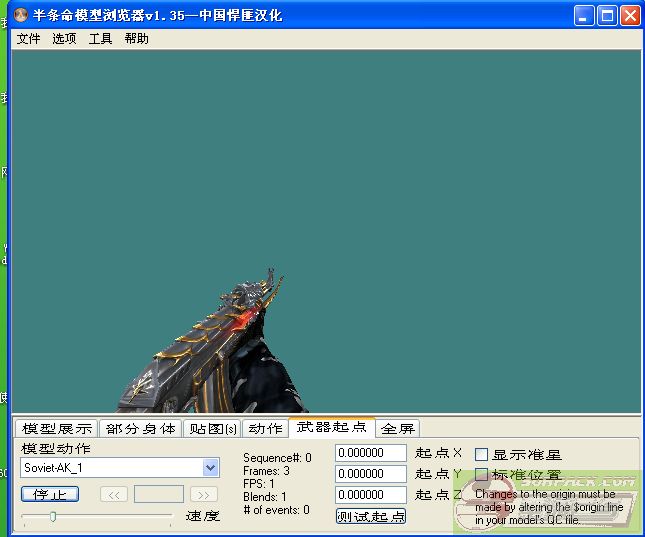The width and height of the screenshot is (645, 537).
Task: Switch to the 贴图(s) tab
Action: tap(213, 428)
